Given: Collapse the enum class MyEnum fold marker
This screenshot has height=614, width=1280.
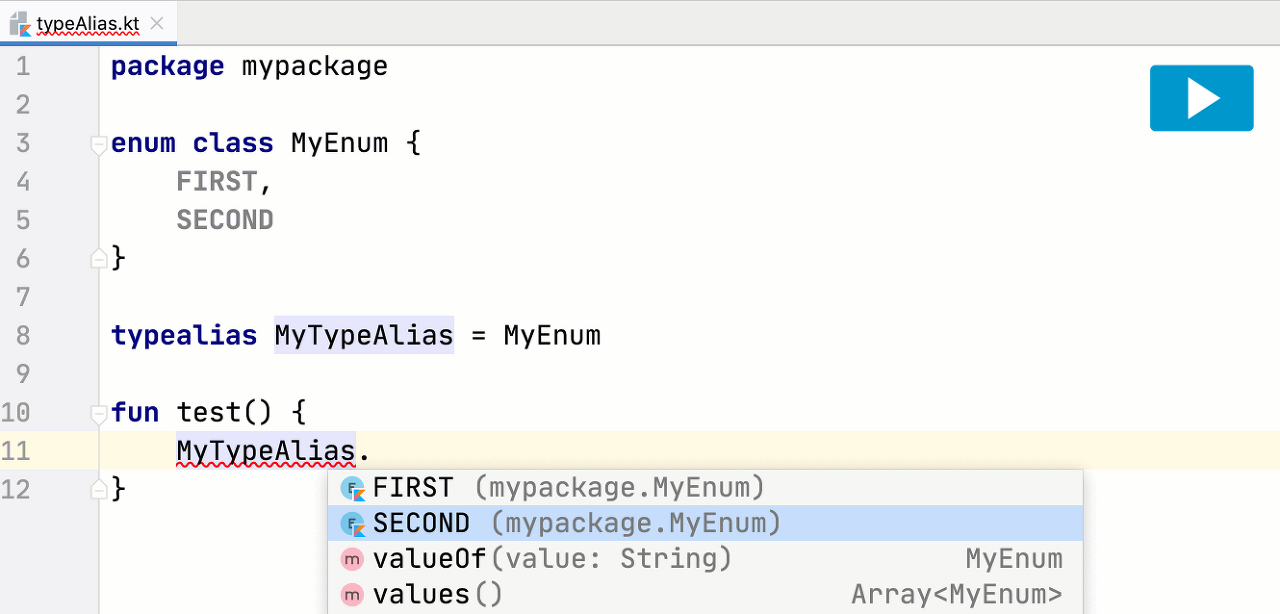Looking at the screenshot, I should tap(98, 145).
